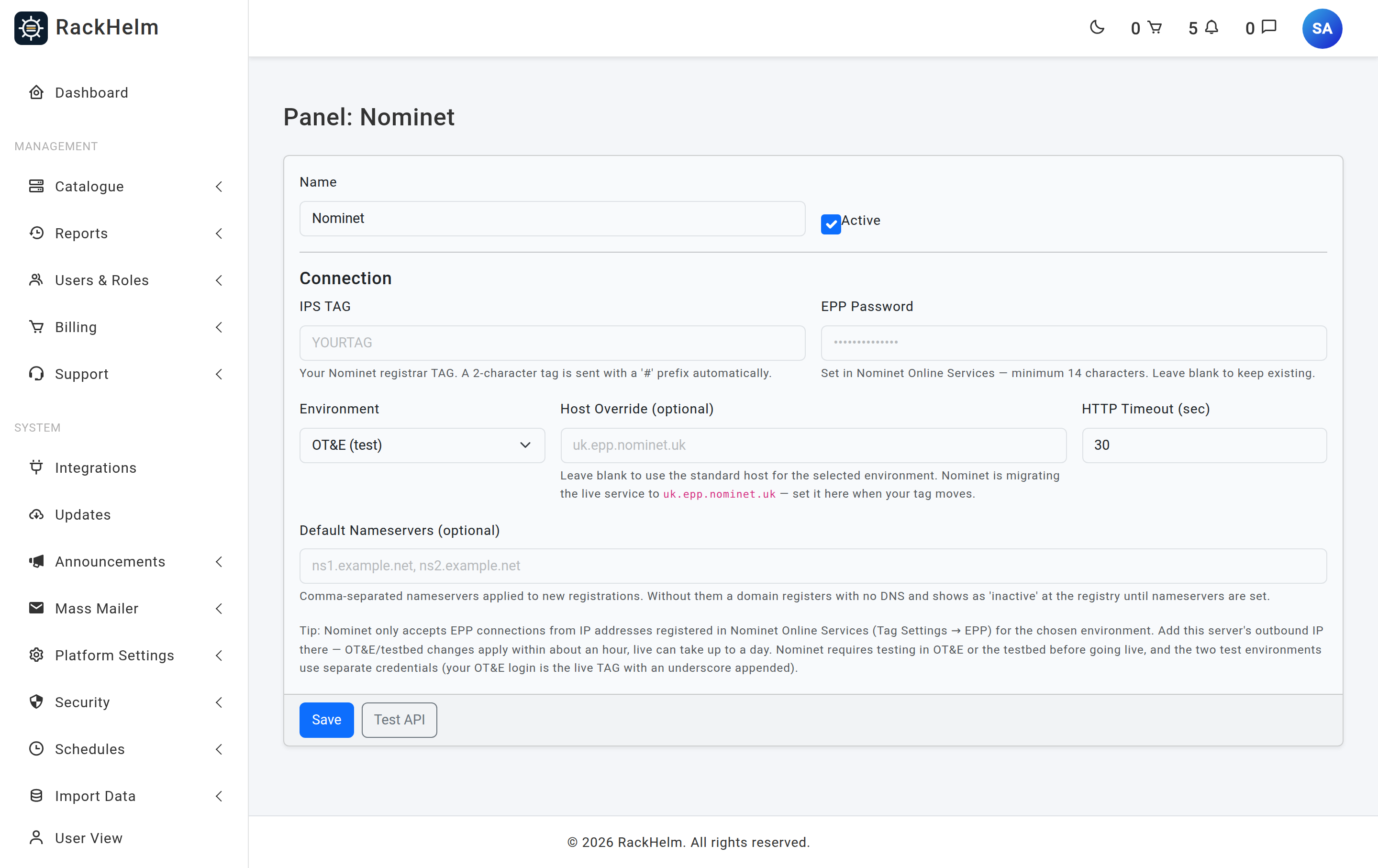The image size is (1378, 868).
Task: Click the Announcements megaphone icon
Action: (36, 561)
